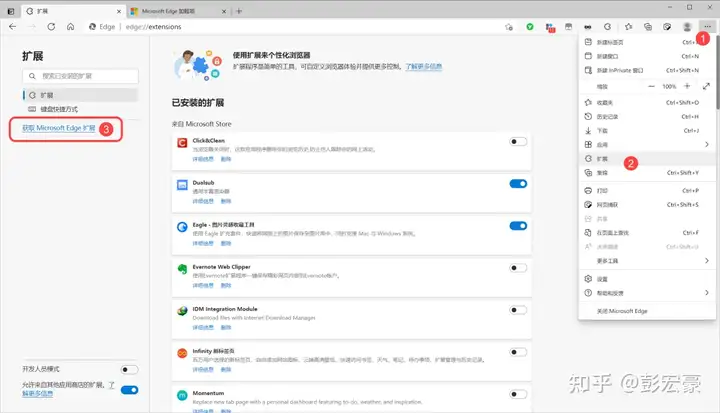Open Favorites, Ctrl+Shift+O, from the menu
The height and width of the screenshot is (413, 720).
point(647,102)
